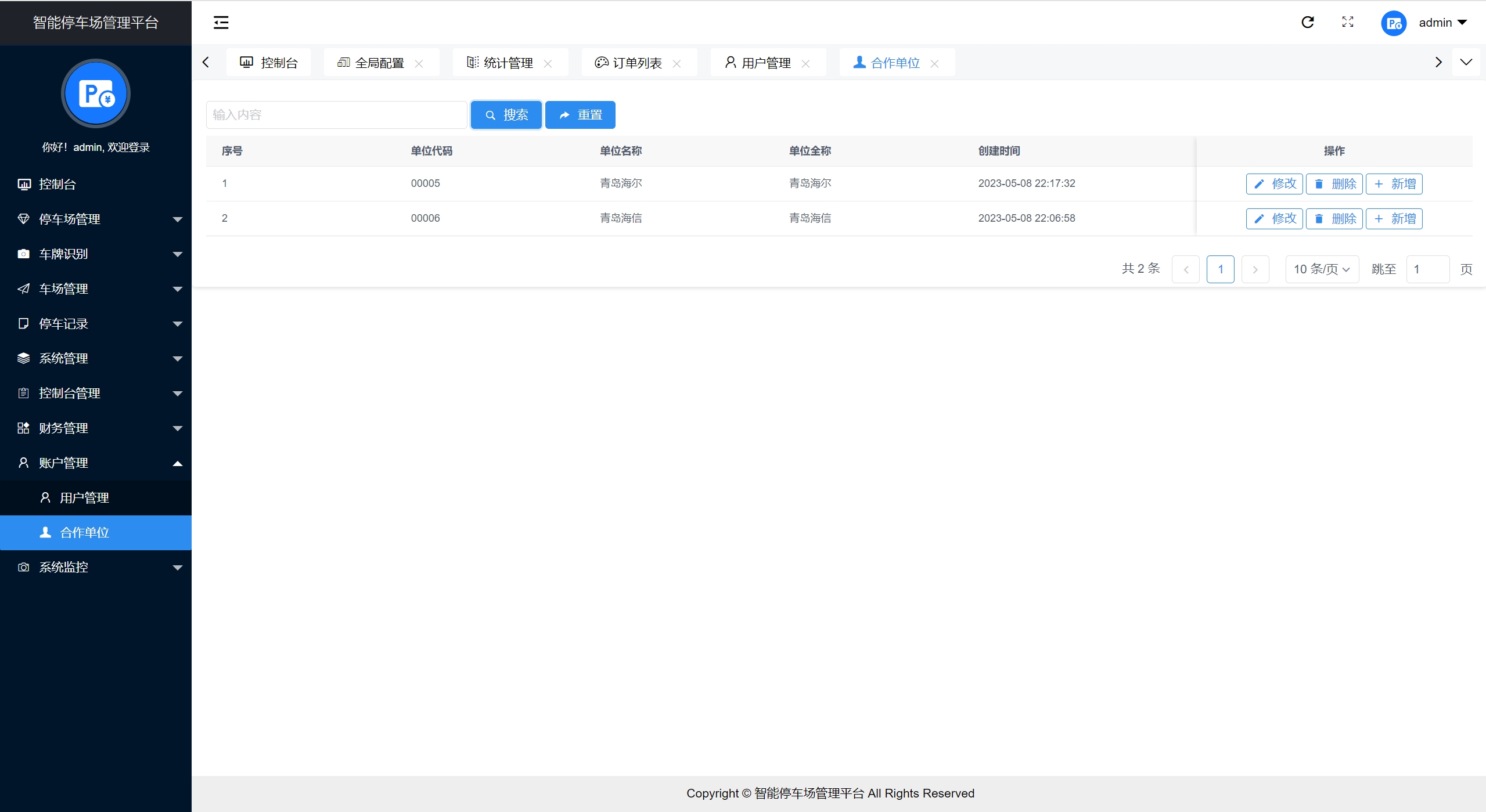Open tab options chevron dropdown
Image resolution: width=1486 pixels, height=812 pixels.
(1466, 62)
